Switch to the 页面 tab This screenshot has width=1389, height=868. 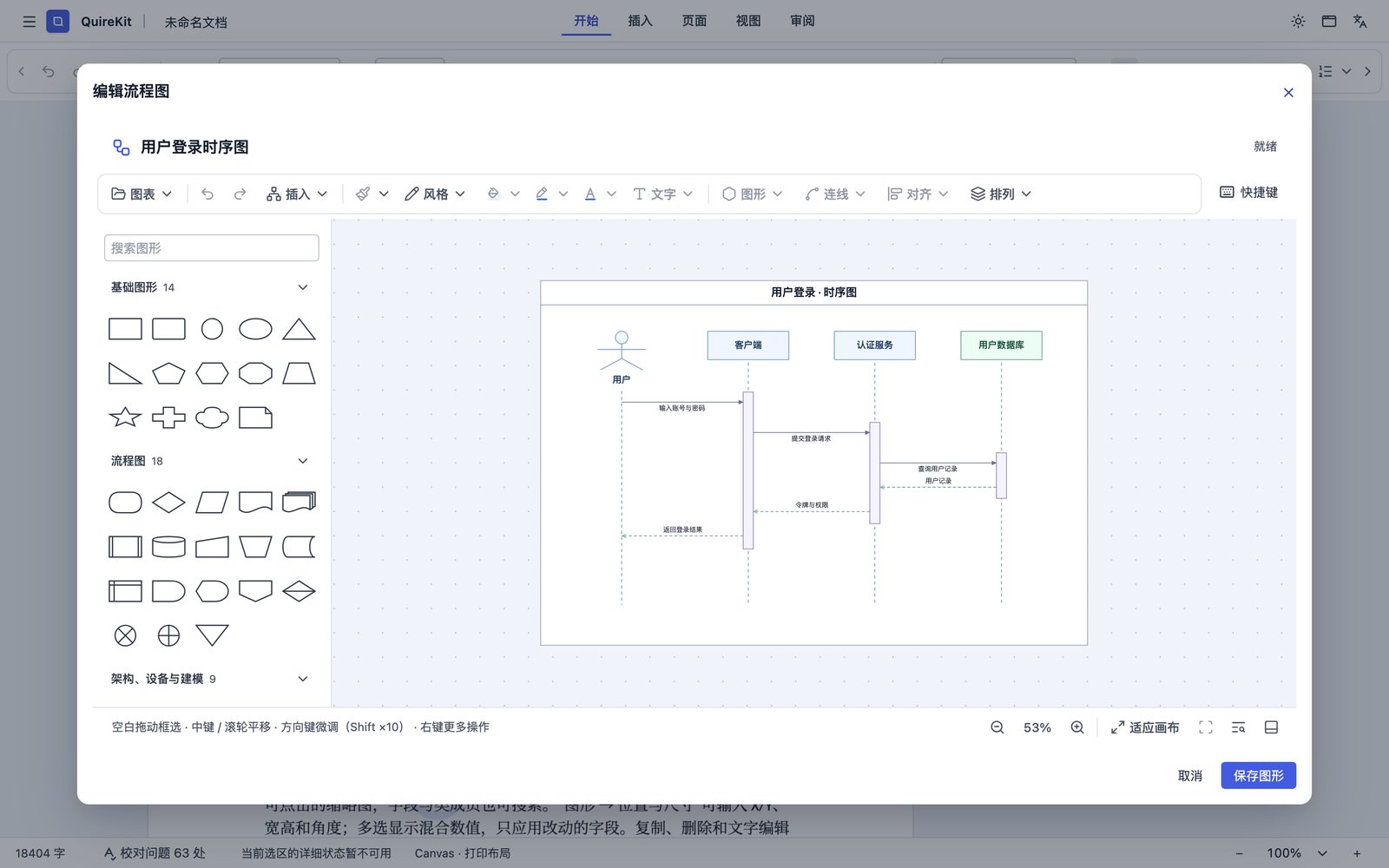tap(694, 21)
